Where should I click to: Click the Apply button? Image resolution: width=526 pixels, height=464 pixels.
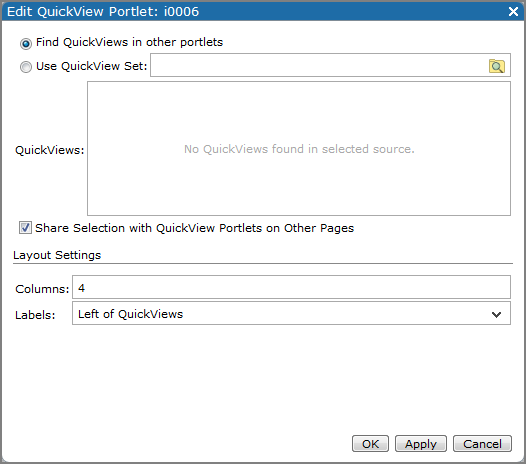[421, 444]
